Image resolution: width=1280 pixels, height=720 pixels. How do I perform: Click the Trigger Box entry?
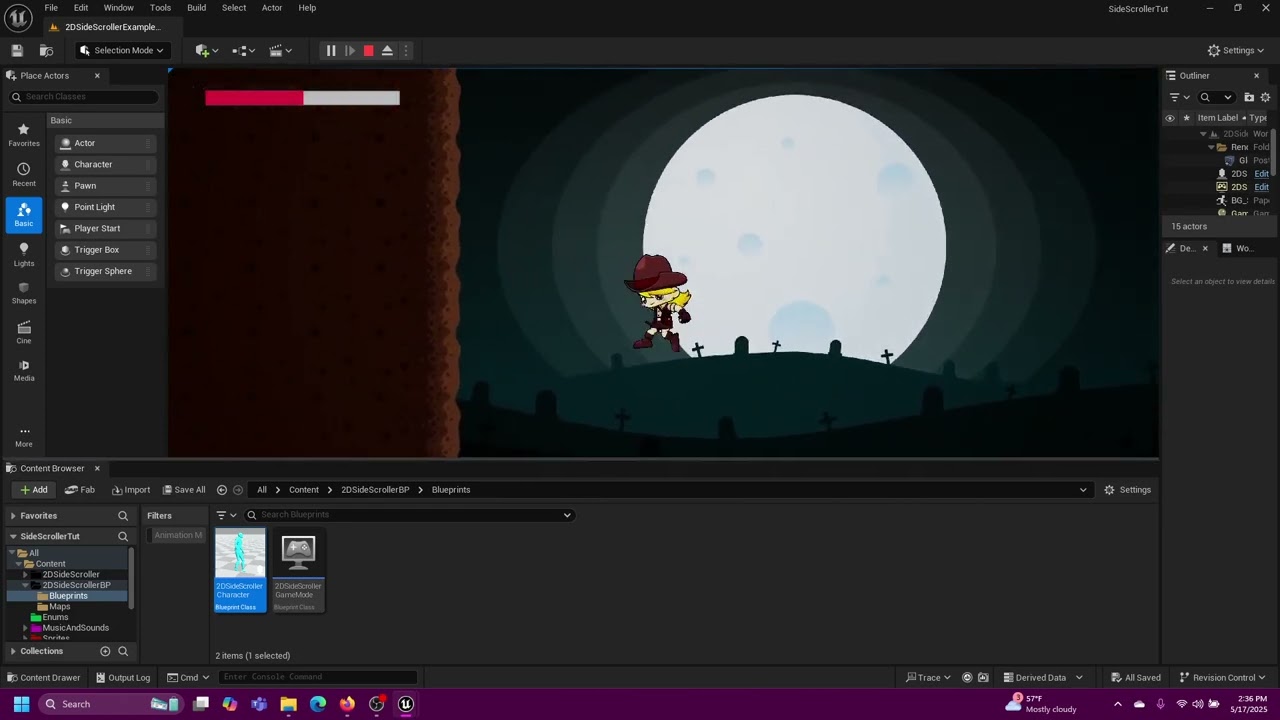click(105, 250)
